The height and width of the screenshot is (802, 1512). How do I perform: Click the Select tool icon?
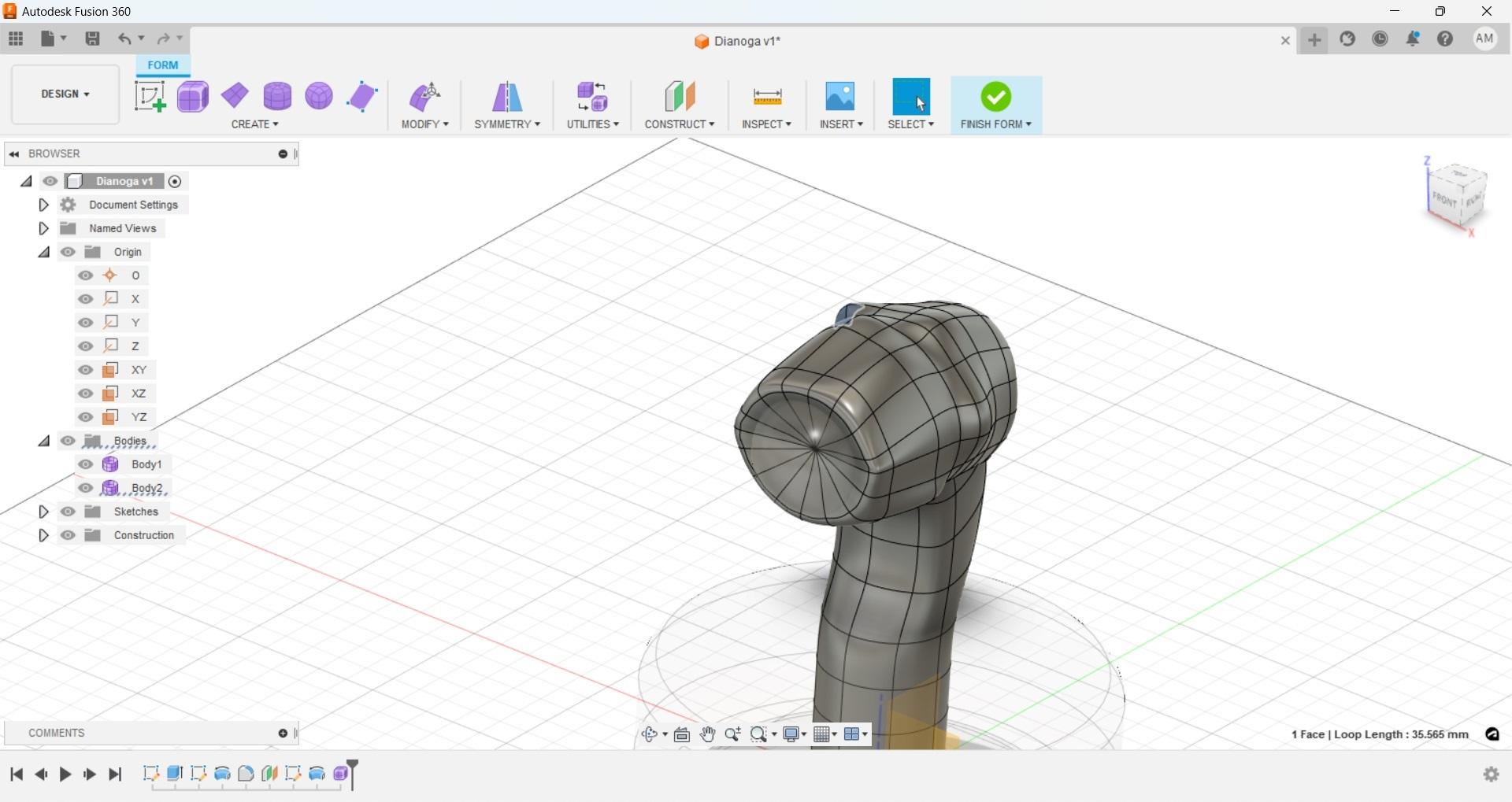point(911,96)
